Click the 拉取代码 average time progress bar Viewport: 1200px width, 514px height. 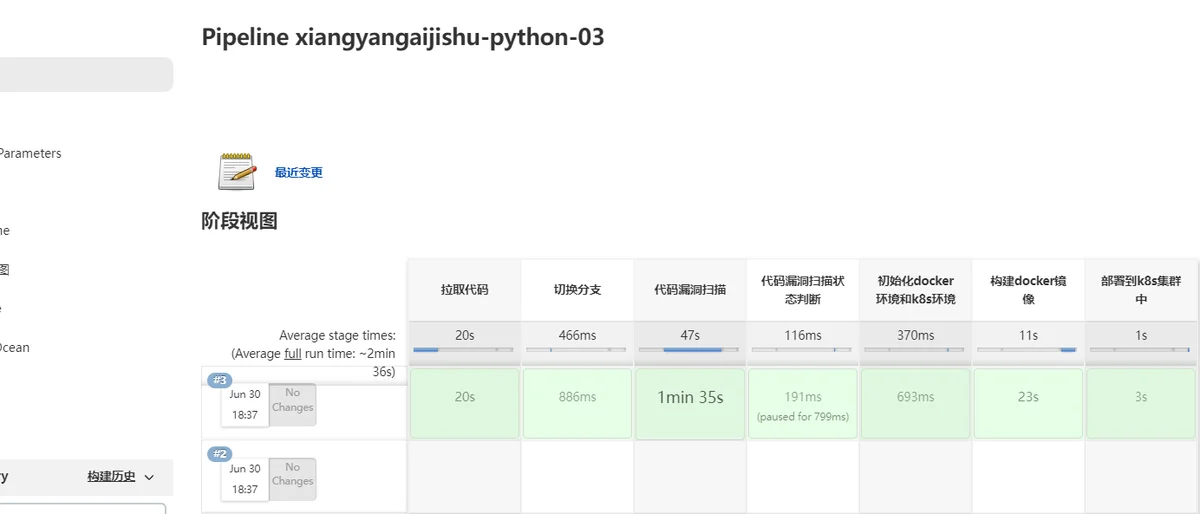click(464, 350)
